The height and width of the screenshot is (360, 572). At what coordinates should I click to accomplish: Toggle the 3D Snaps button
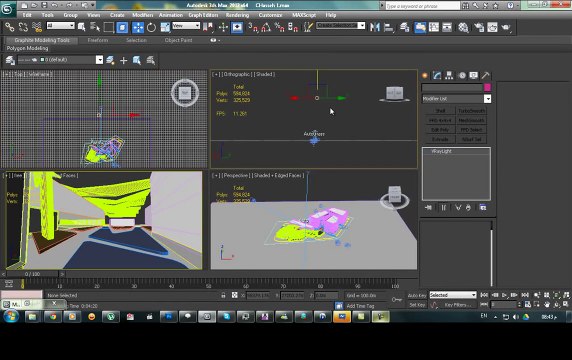(x=253, y=27)
